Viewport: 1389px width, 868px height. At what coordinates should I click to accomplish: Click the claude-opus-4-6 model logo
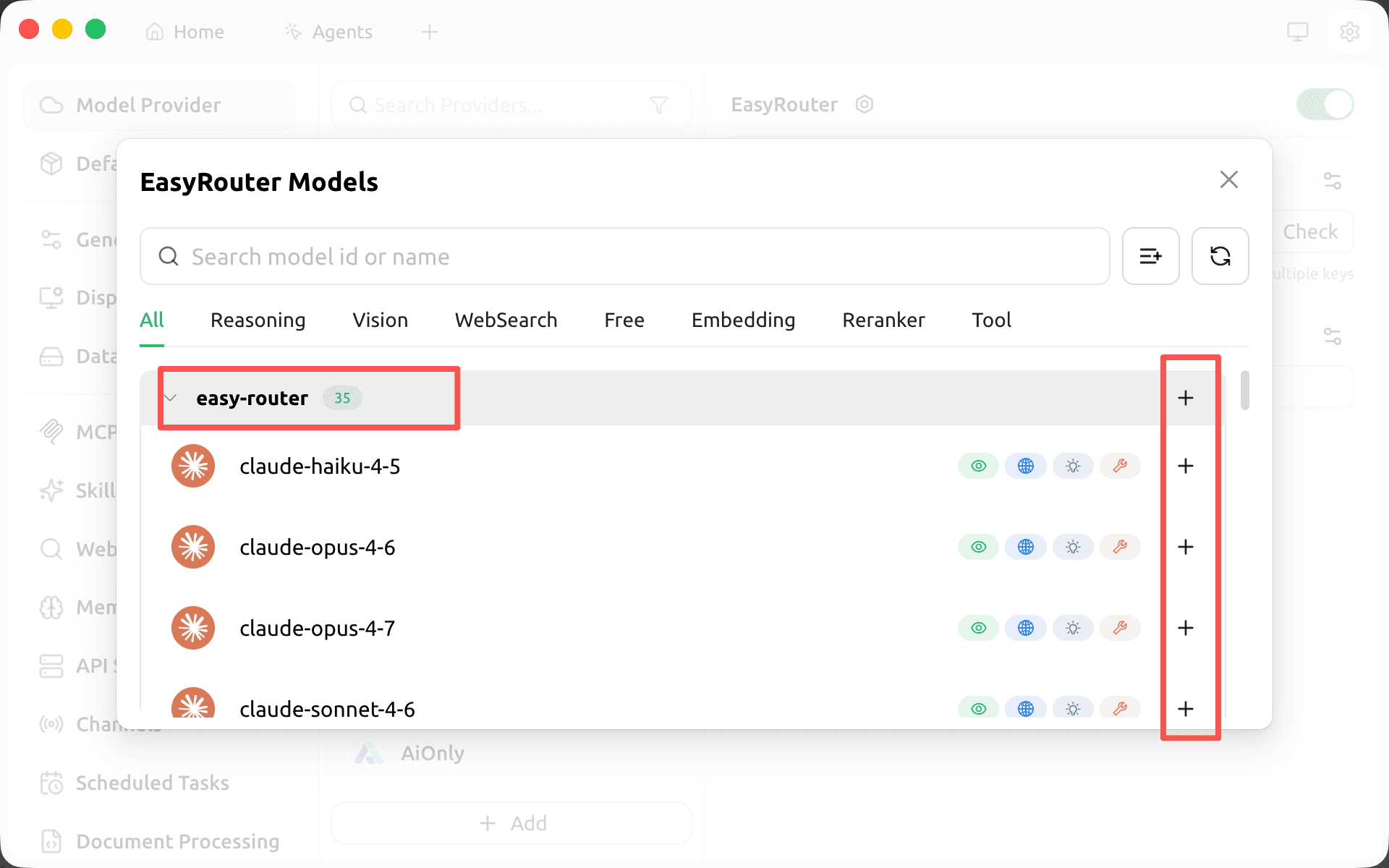tap(193, 547)
